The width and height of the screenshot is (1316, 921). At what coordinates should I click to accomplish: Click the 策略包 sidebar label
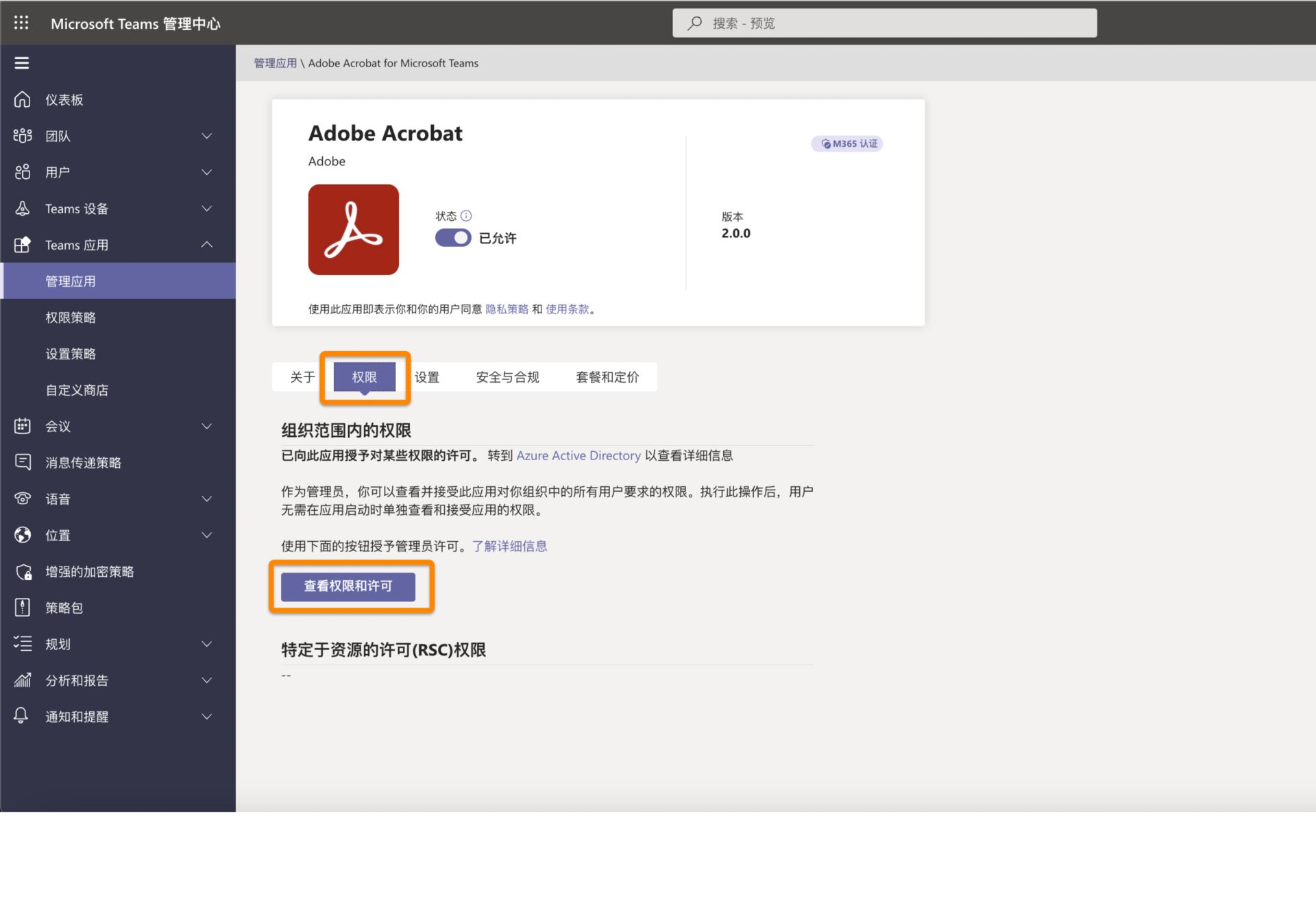(x=64, y=608)
